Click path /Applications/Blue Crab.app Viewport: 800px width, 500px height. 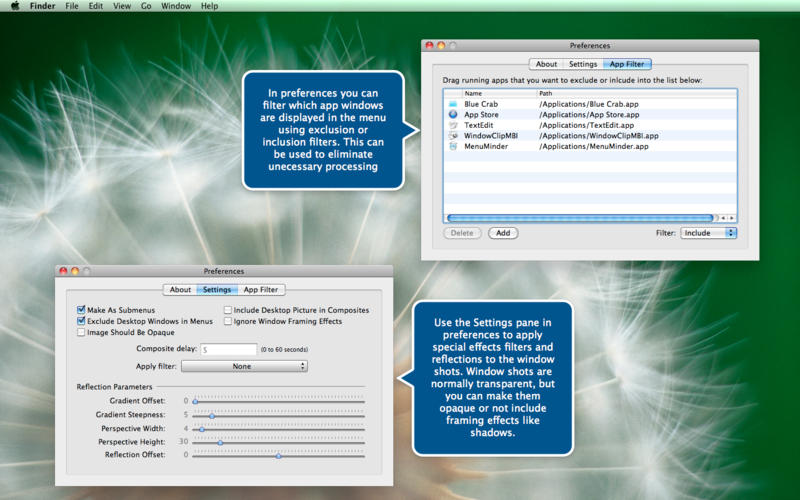[x=589, y=104]
